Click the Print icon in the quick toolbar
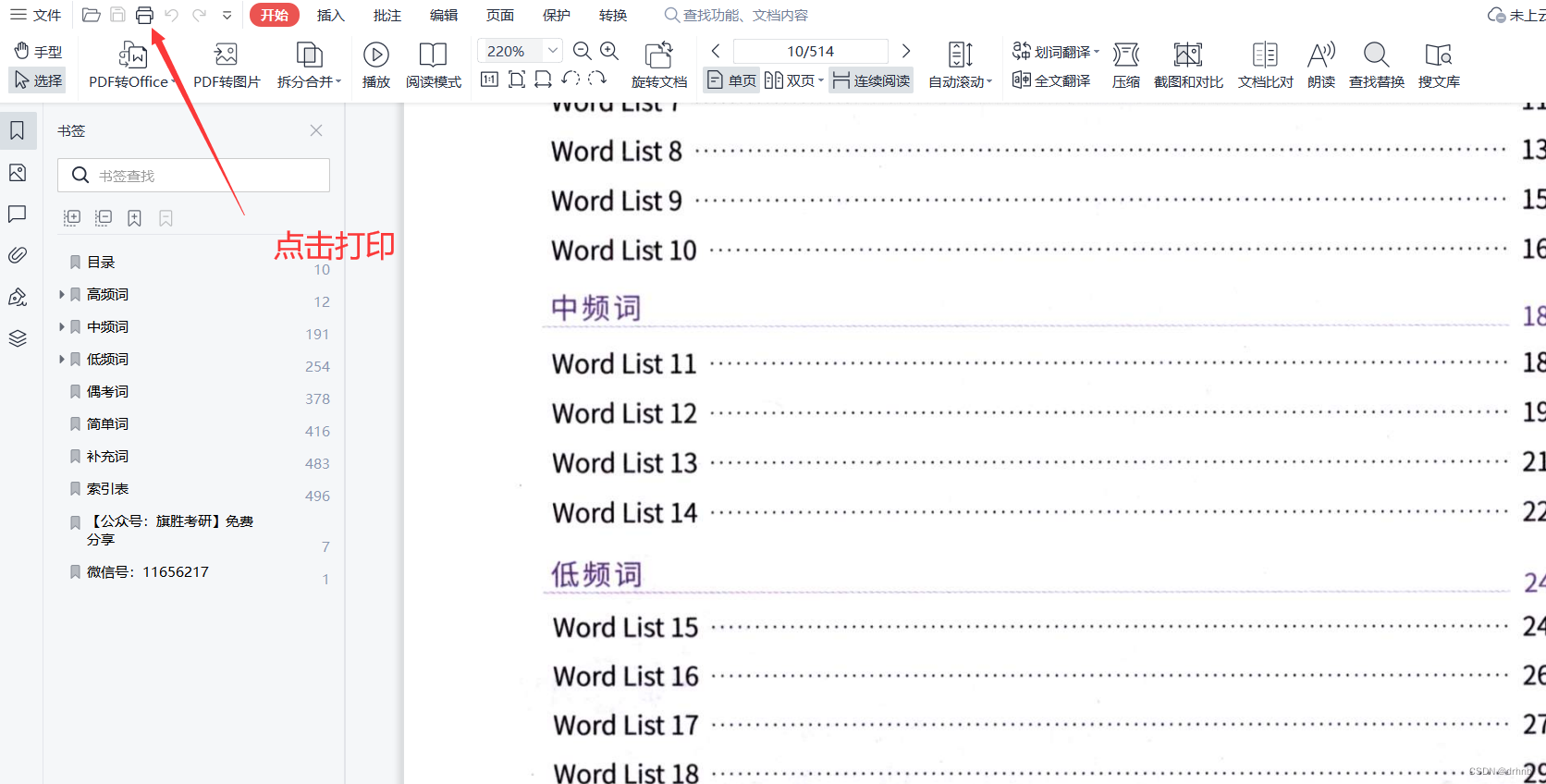 (x=144, y=15)
